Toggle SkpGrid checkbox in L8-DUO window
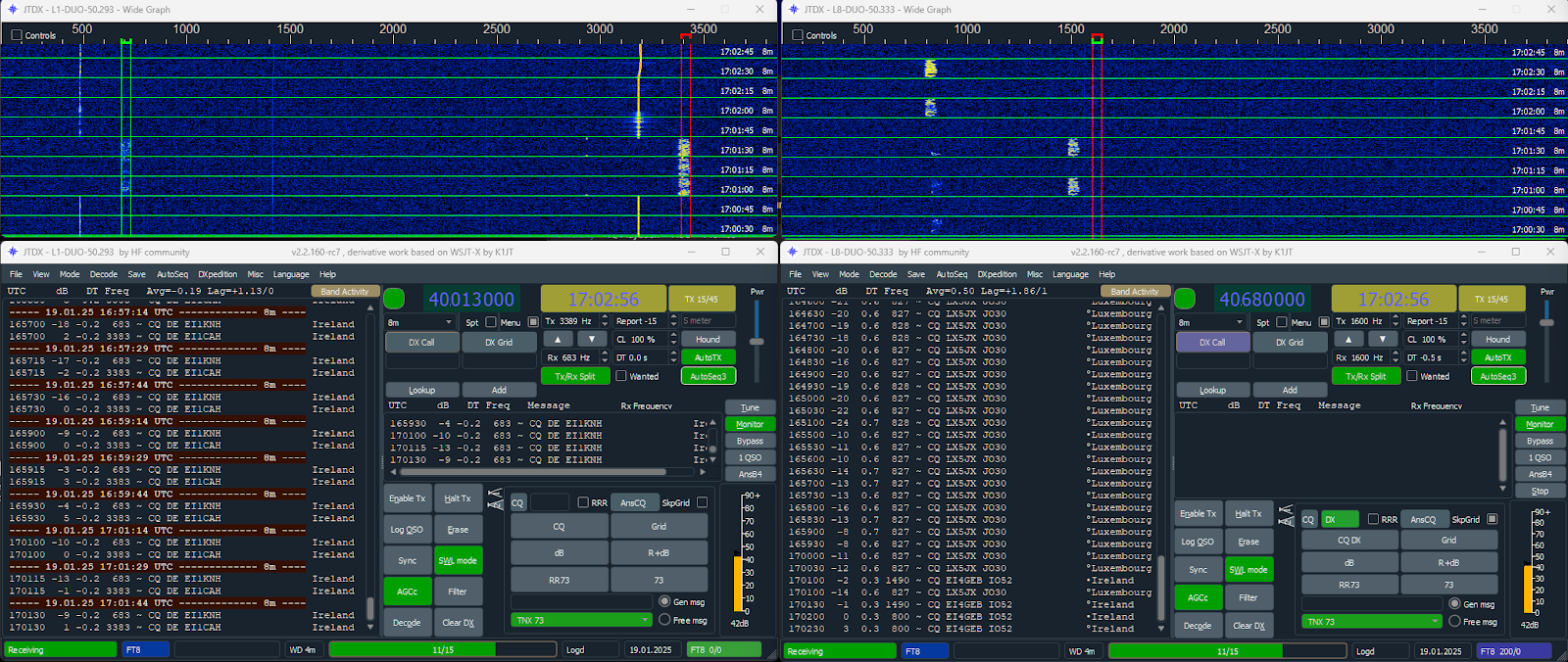Screen dimensions: 1568x662 tap(1492, 519)
